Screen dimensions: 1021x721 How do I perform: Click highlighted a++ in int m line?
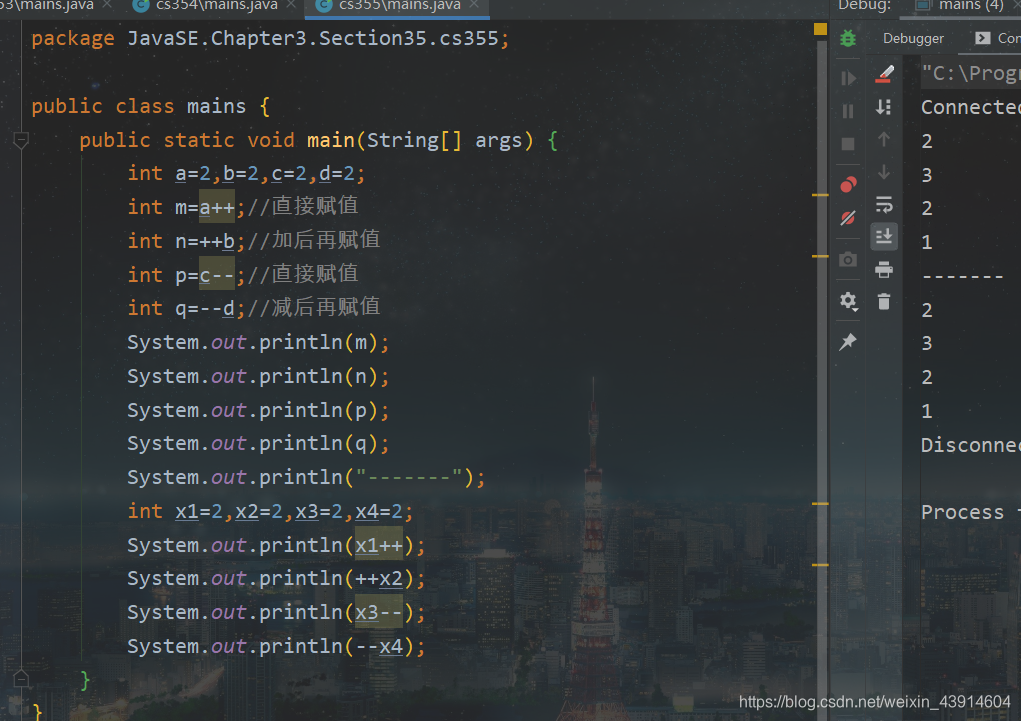coord(217,207)
